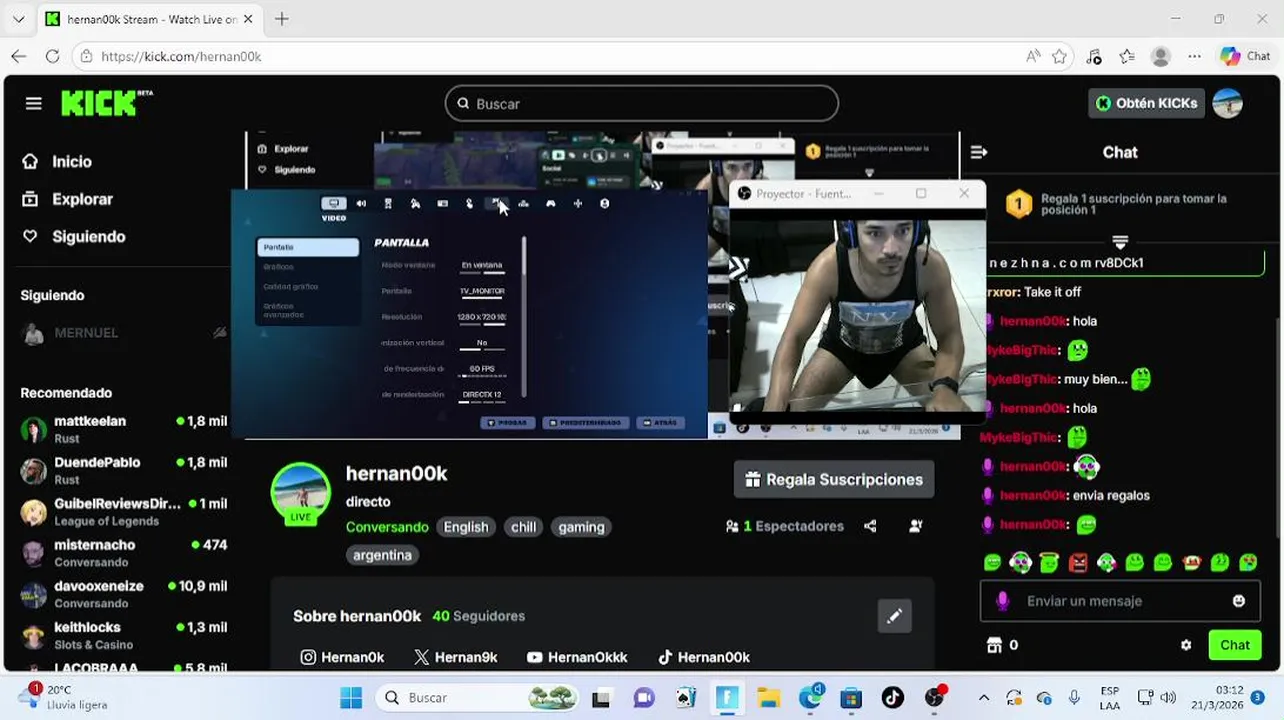Open Explorar in Kick sidebar
This screenshot has height=720, width=1284.
pyautogui.click(x=68, y=199)
